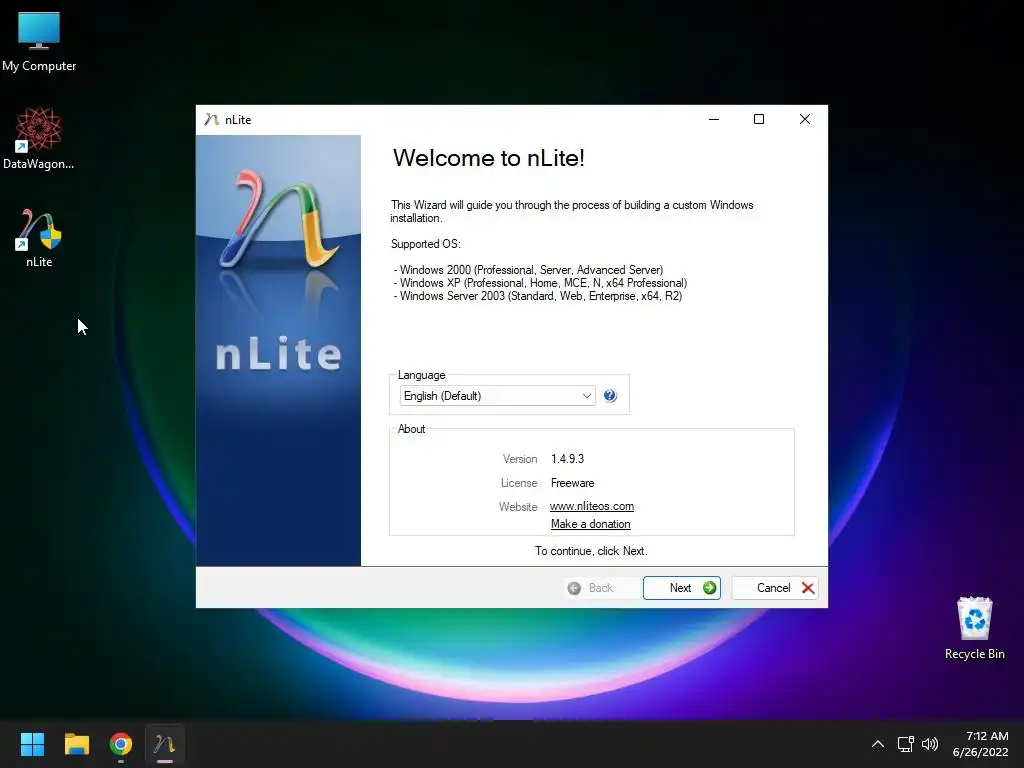Image resolution: width=1024 pixels, height=768 pixels.
Task: Launch File Explorer from the taskbar
Action: (76, 744)
